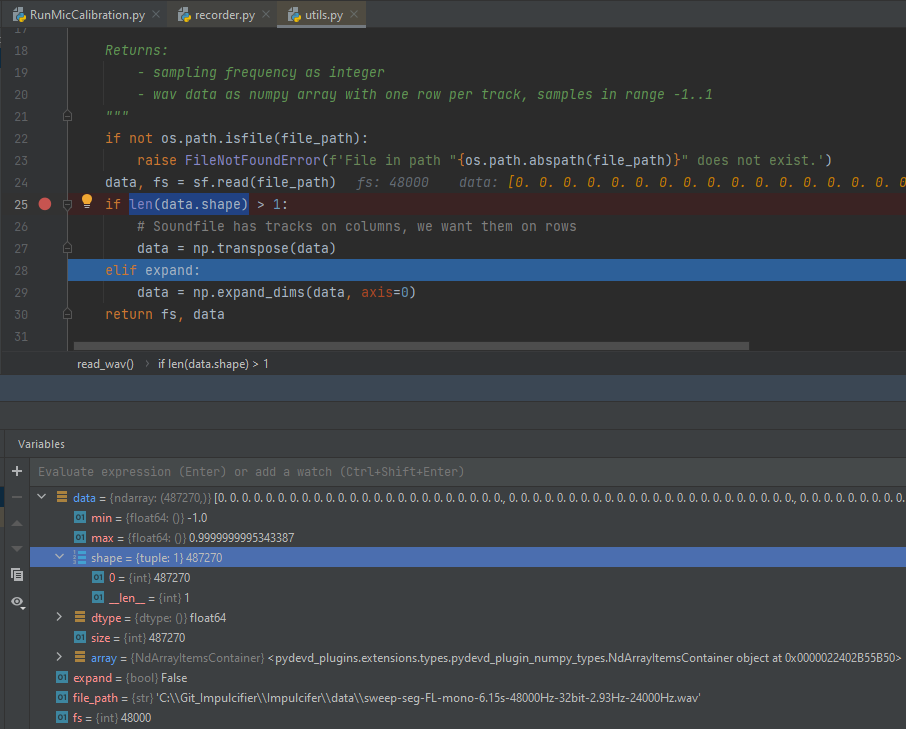
Task: Click the move-up arrow in Variables sidebar
Action: pyautogui.click(x=16, y=521)
